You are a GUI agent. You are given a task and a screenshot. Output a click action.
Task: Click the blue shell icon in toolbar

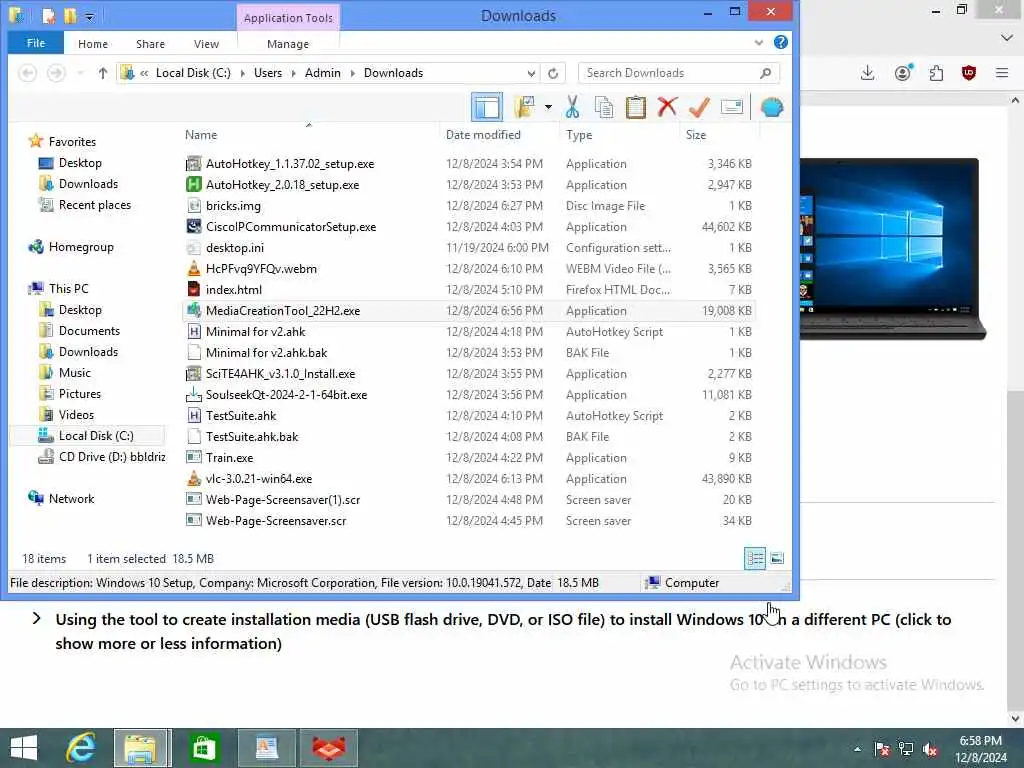[772, 107]
